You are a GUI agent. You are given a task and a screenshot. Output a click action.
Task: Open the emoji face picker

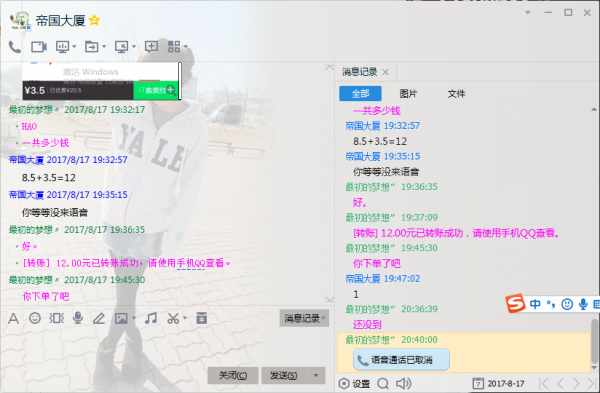point(35,318)
